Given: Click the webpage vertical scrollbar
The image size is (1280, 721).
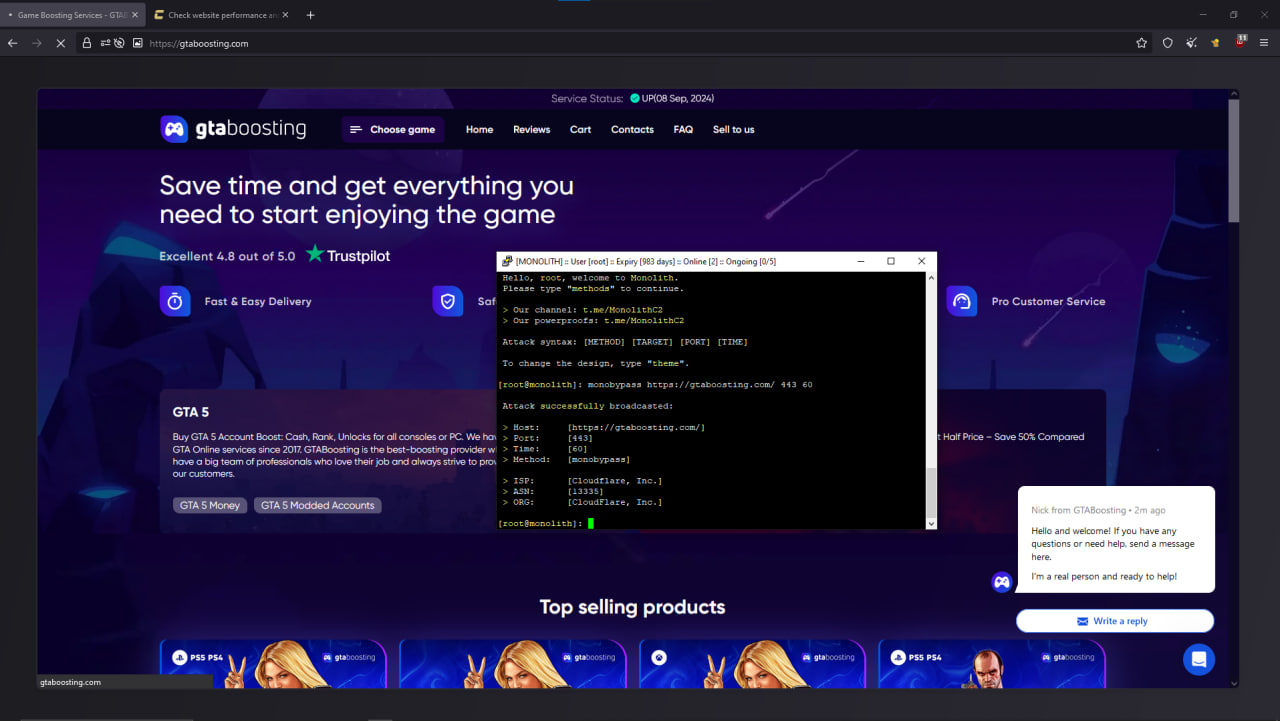Looking at the screenshot, I should [1234, 160].
